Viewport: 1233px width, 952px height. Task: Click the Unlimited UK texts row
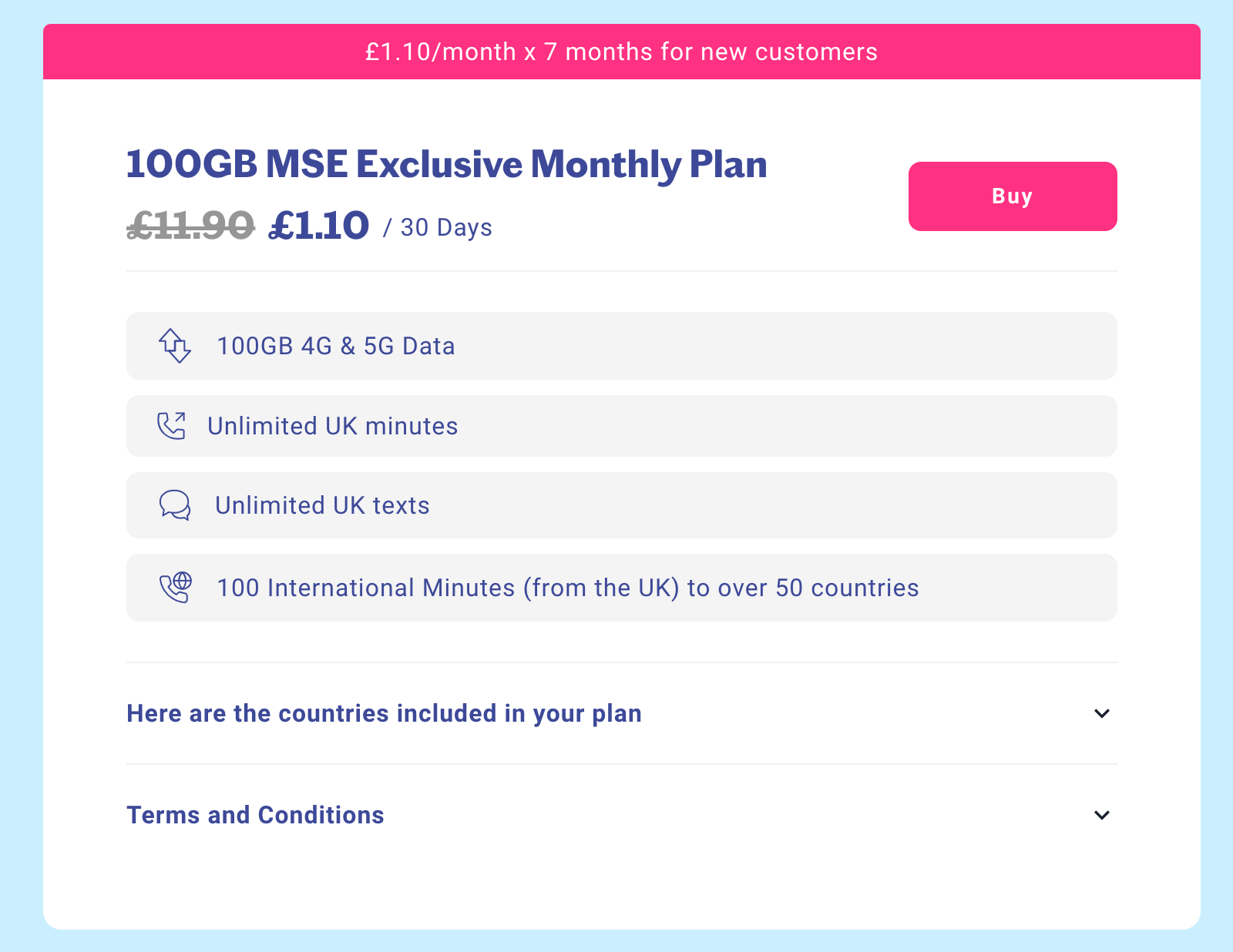pos(621,505)
